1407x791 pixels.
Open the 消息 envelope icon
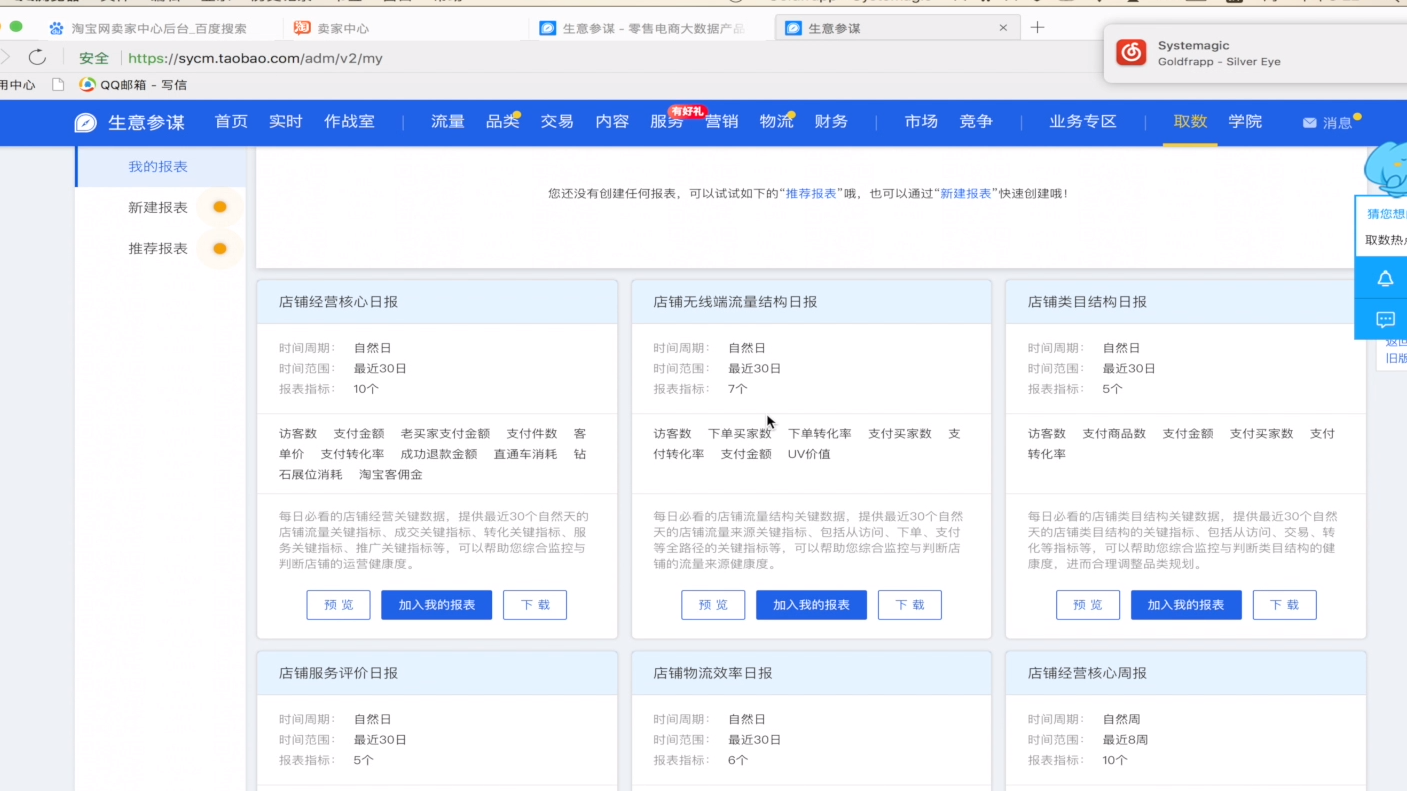pos(1309,123)
